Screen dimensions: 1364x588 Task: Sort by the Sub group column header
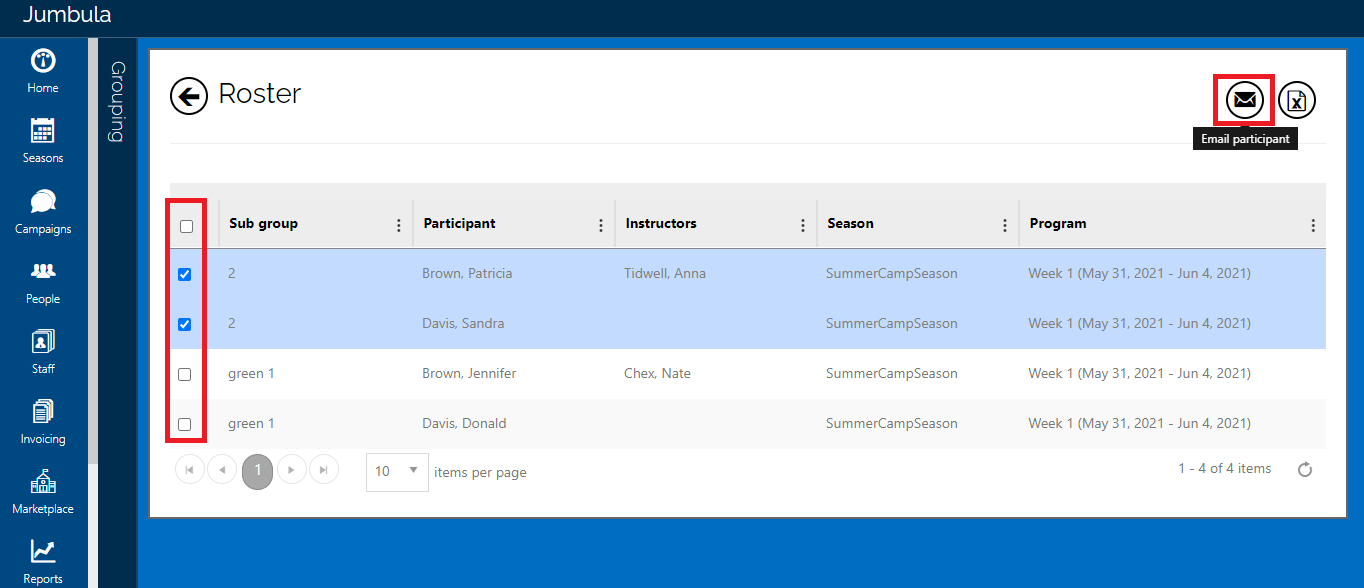tap(263, 223)
